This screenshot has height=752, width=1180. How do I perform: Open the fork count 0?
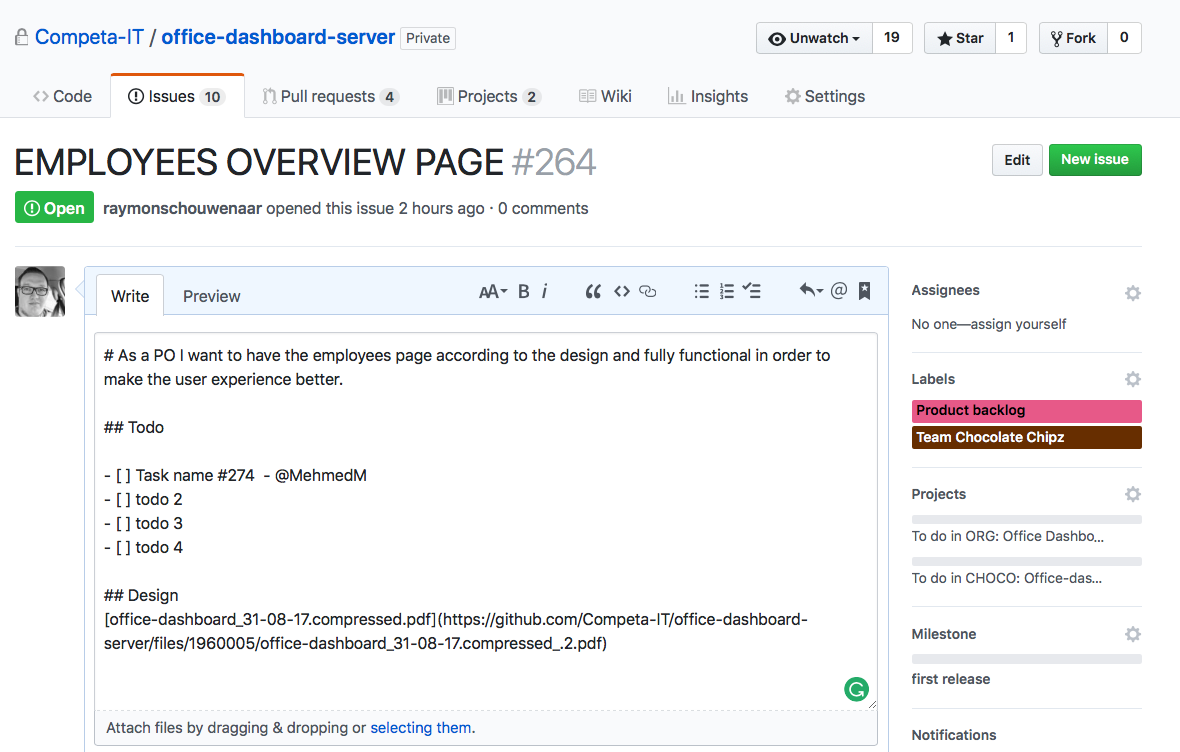[x=1124, y=38]
